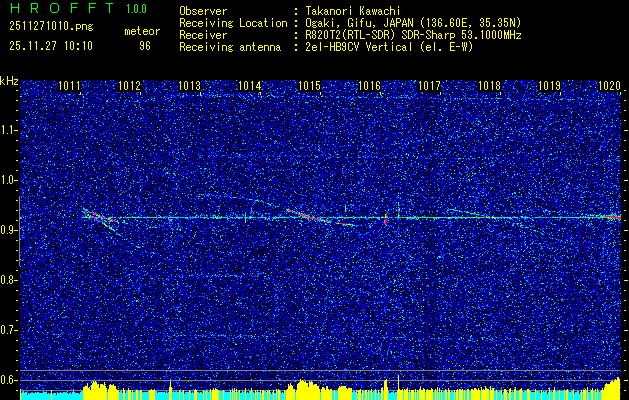Click the meteor label

tap(142, 31)
